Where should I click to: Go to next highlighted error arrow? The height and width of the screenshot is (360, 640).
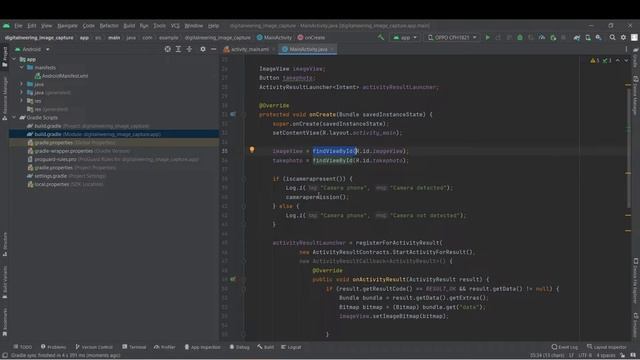(x=626, y=60)
